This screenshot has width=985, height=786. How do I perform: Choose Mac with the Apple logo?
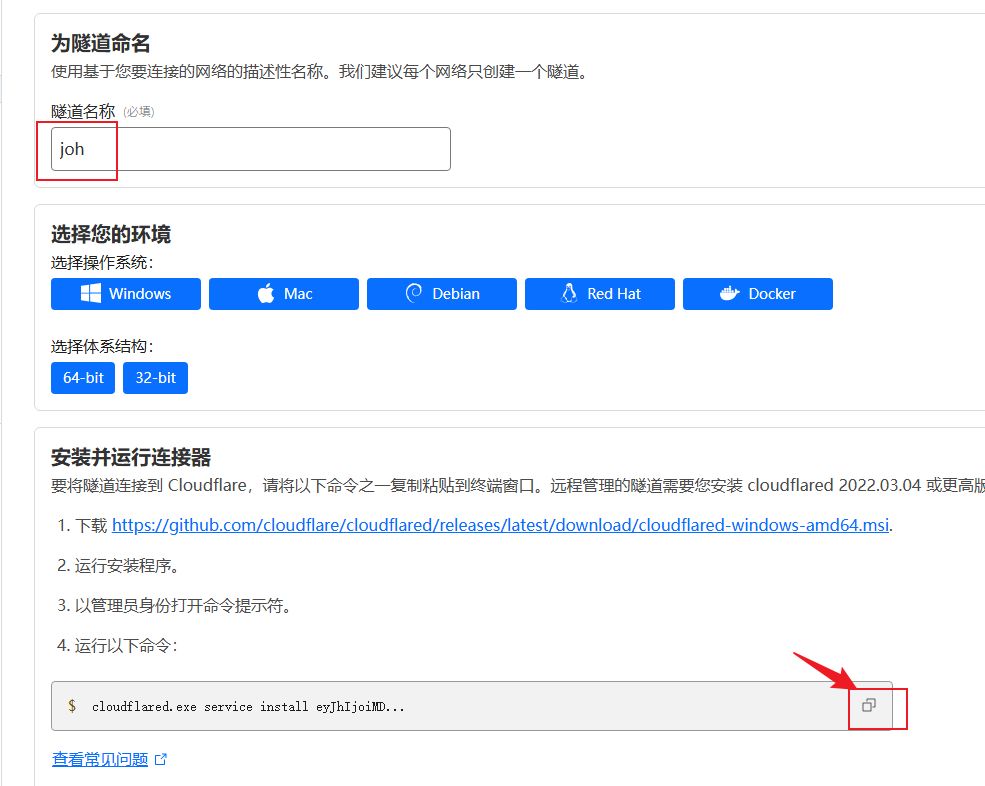(x=284, y=294)
